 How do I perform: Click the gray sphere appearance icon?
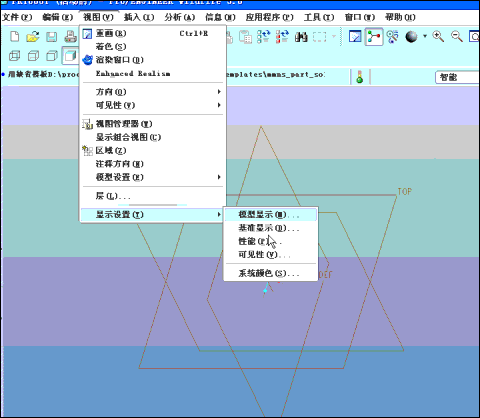[x=411, y=36]
